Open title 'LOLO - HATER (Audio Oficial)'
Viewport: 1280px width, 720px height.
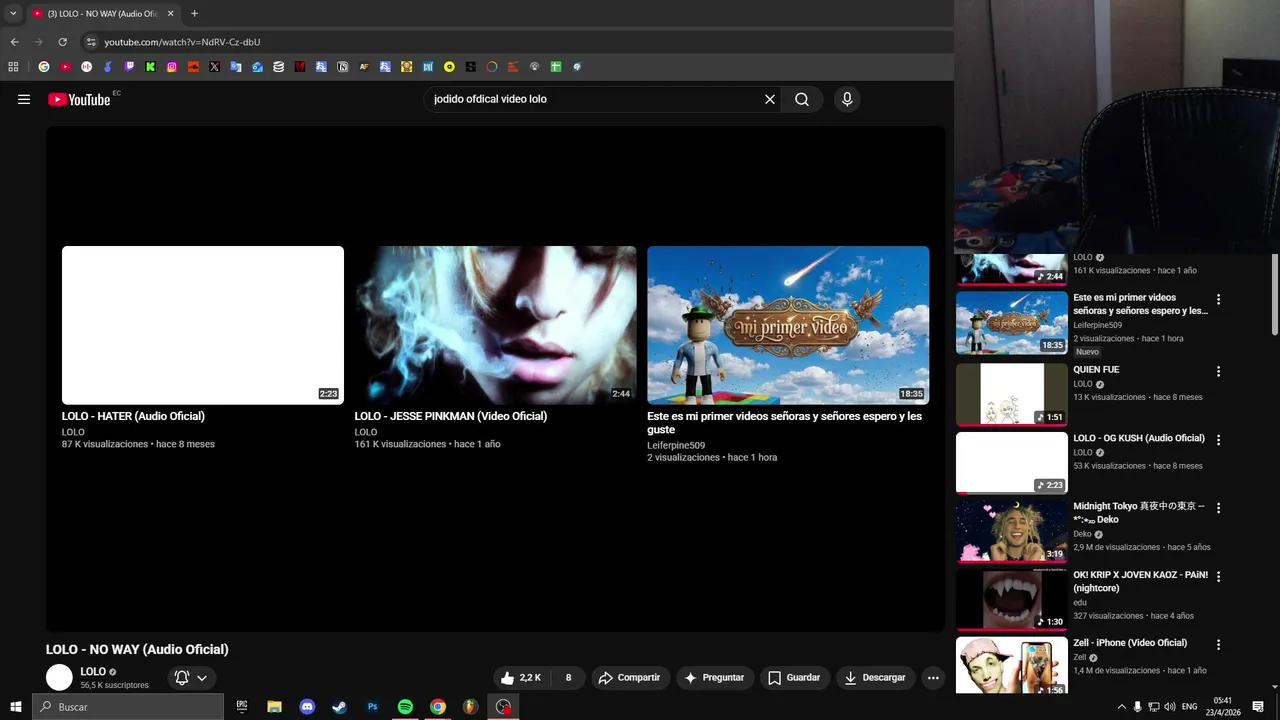133,416
